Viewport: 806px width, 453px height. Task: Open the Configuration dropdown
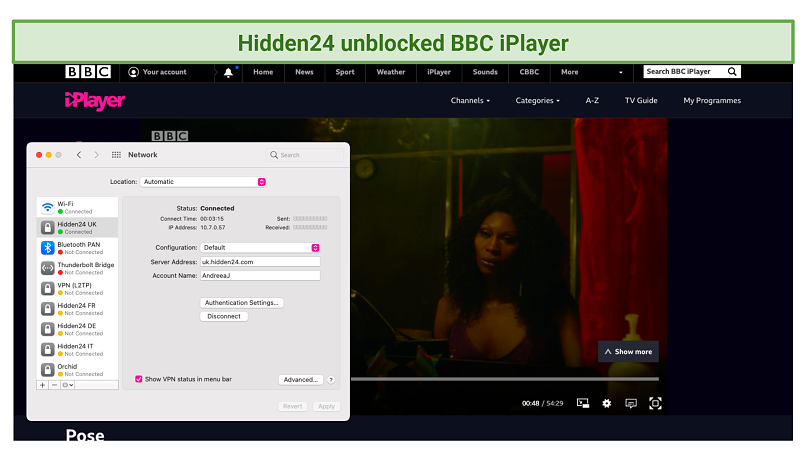(260, 247)
